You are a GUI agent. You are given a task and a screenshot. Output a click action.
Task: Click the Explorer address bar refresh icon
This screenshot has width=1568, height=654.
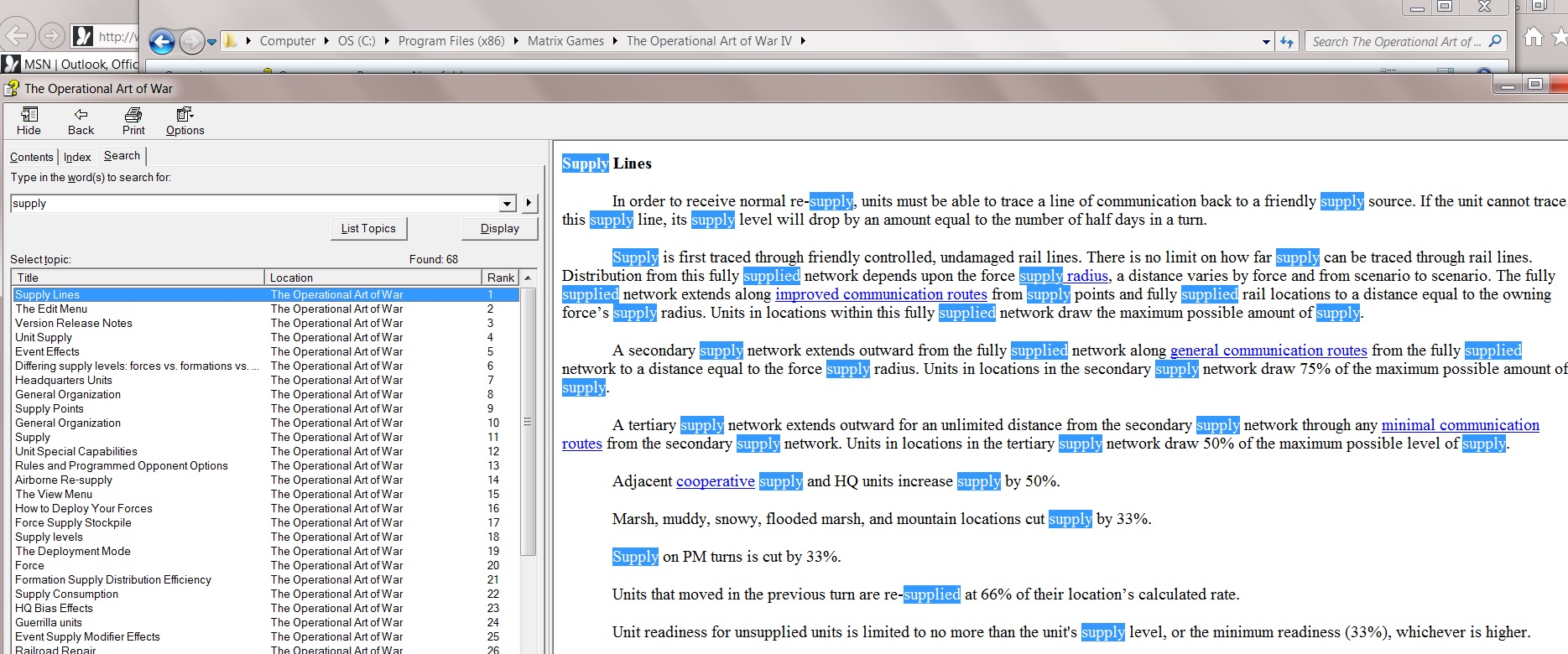[1287, 41]
